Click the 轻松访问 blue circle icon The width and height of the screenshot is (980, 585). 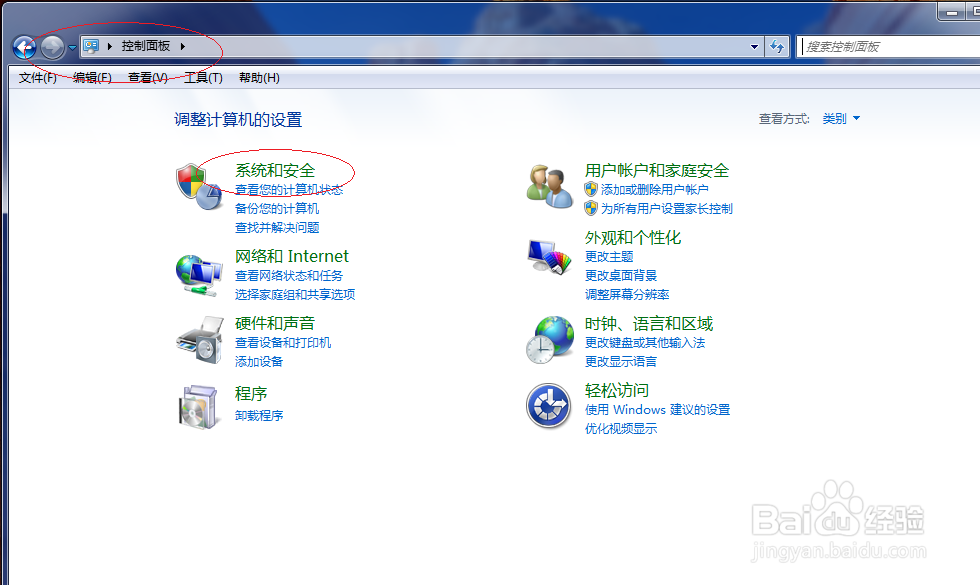[x=548, y=406]
